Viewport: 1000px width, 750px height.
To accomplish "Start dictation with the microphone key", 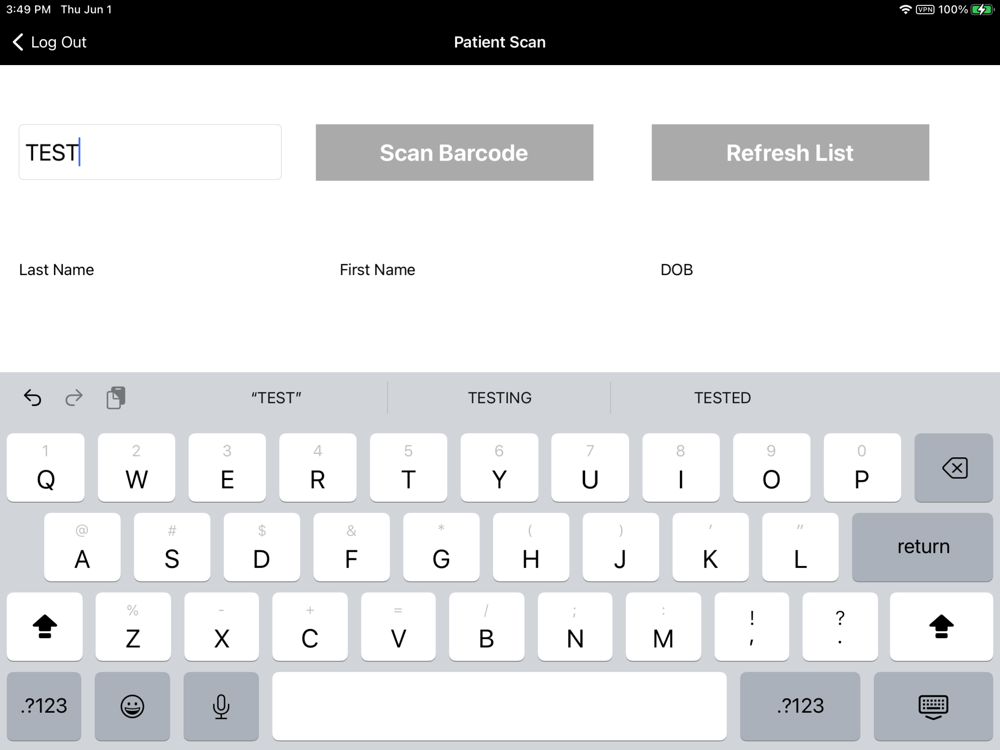I will (221, 706).
